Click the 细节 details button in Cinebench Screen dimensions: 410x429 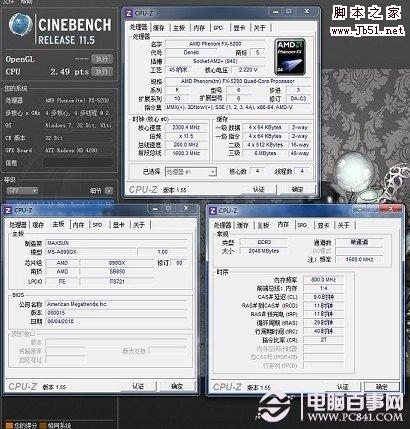[x=109, y=191]
